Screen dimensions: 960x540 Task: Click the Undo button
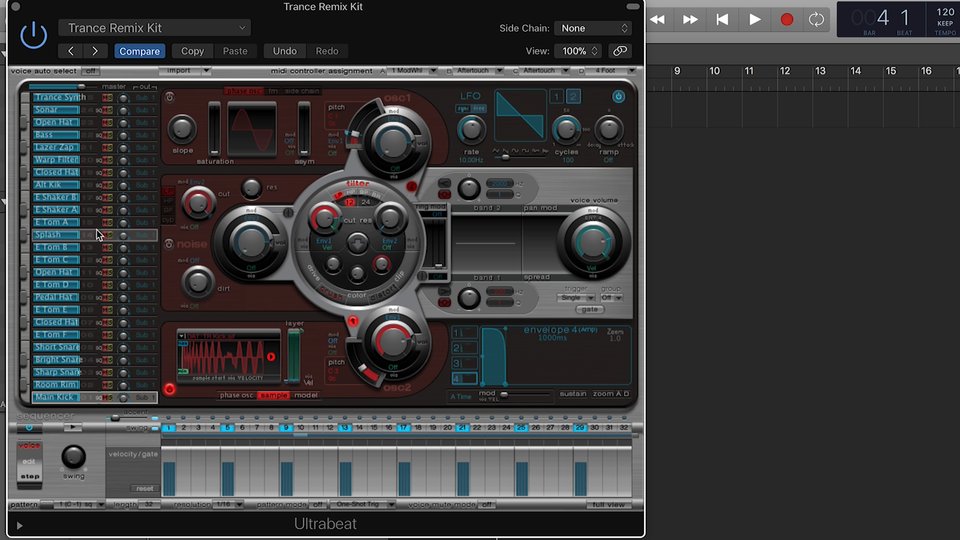[285, 51]
